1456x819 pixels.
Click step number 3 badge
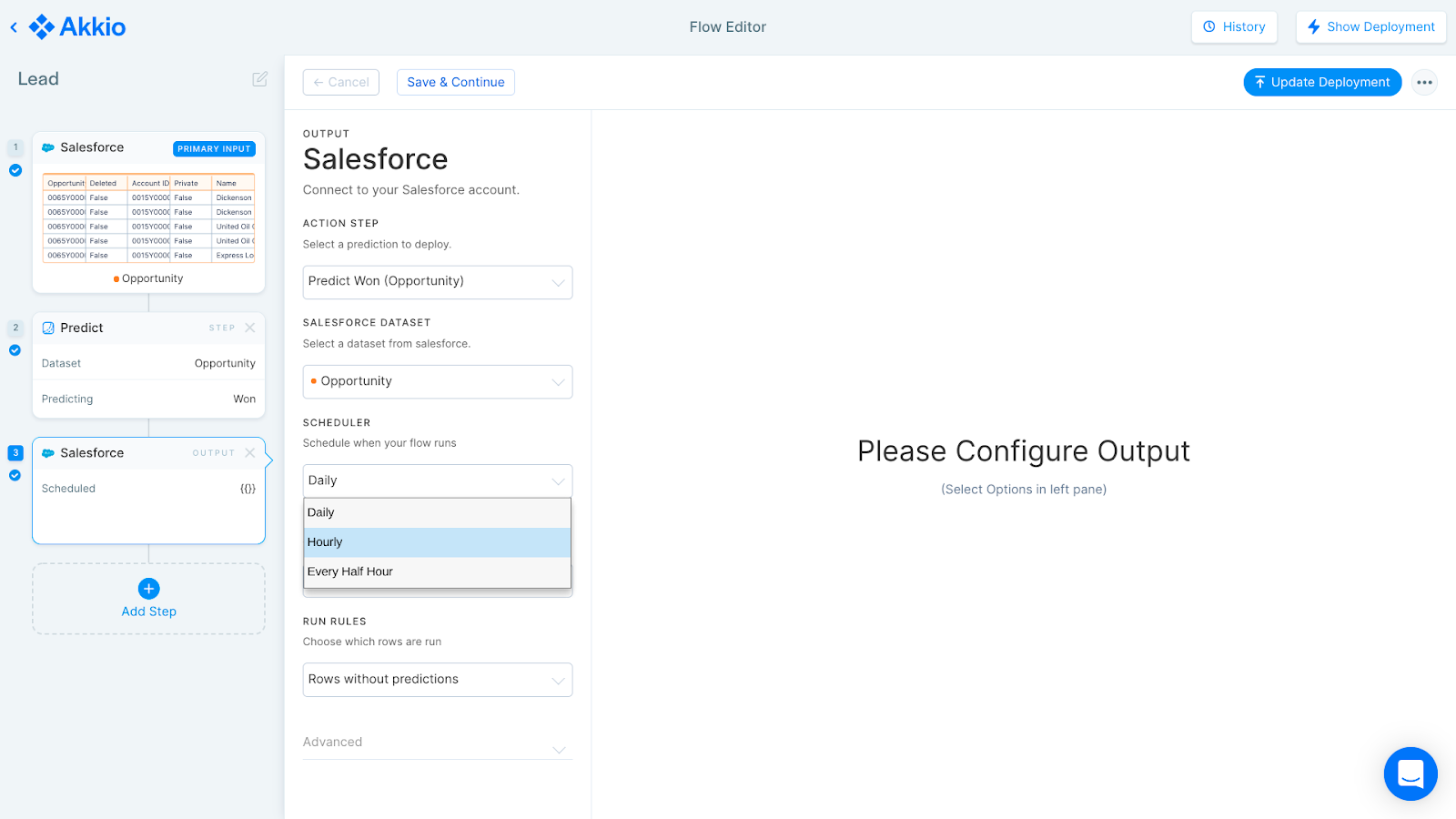15,453
